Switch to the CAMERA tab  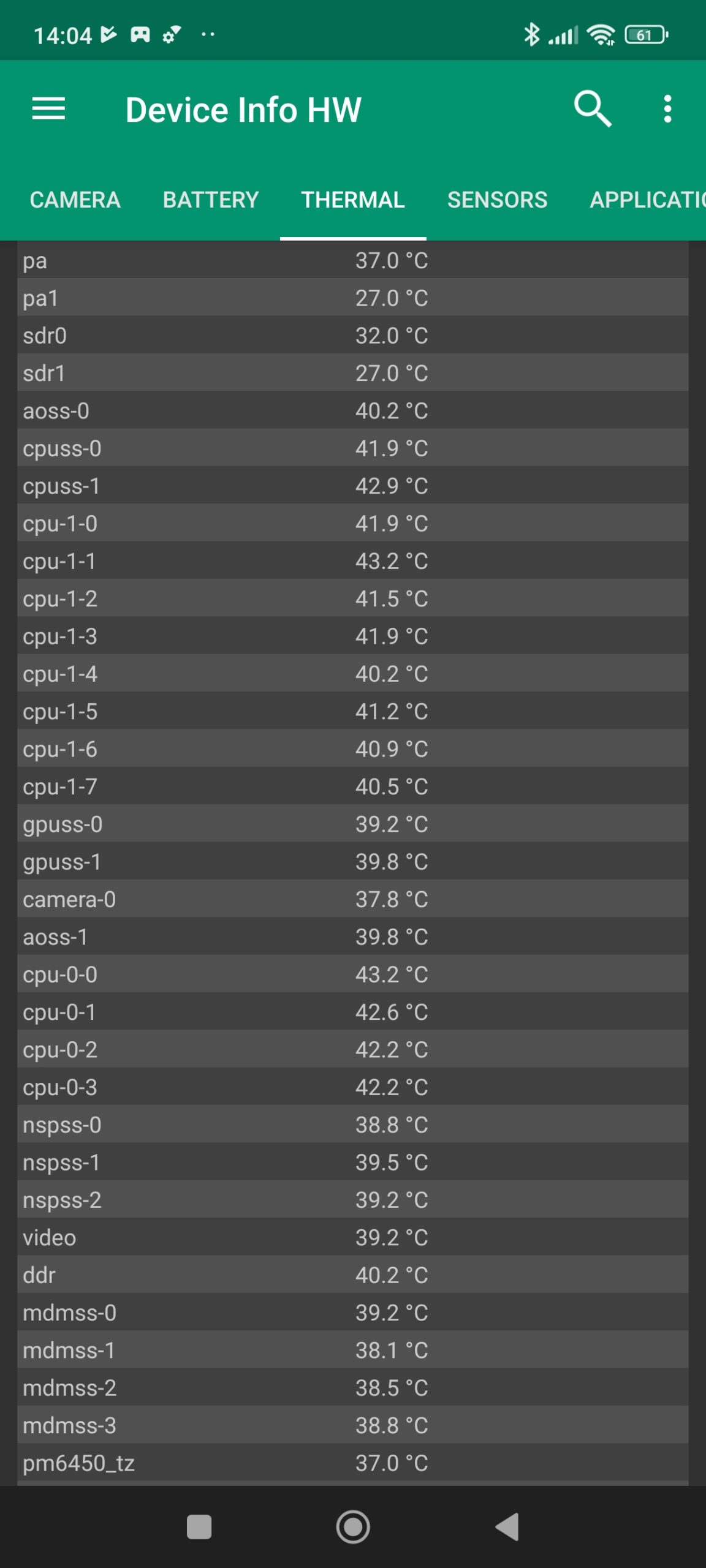pos(75,200)
